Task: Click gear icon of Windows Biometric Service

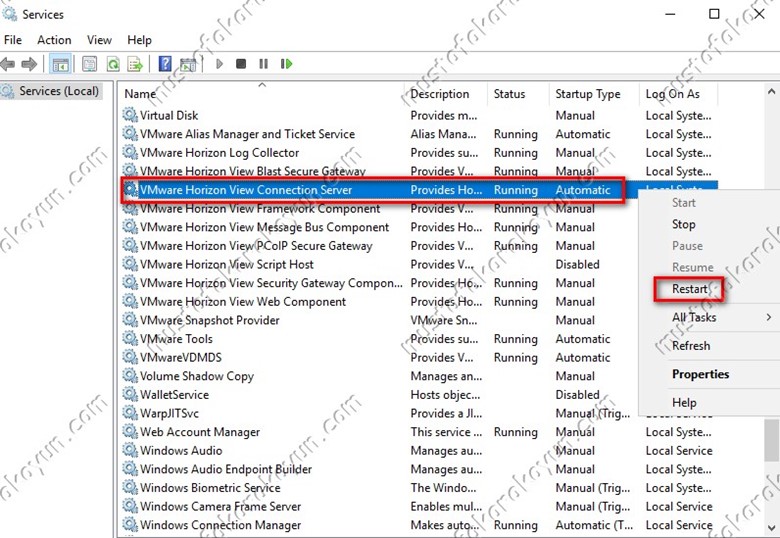Action: click(130, 487)
